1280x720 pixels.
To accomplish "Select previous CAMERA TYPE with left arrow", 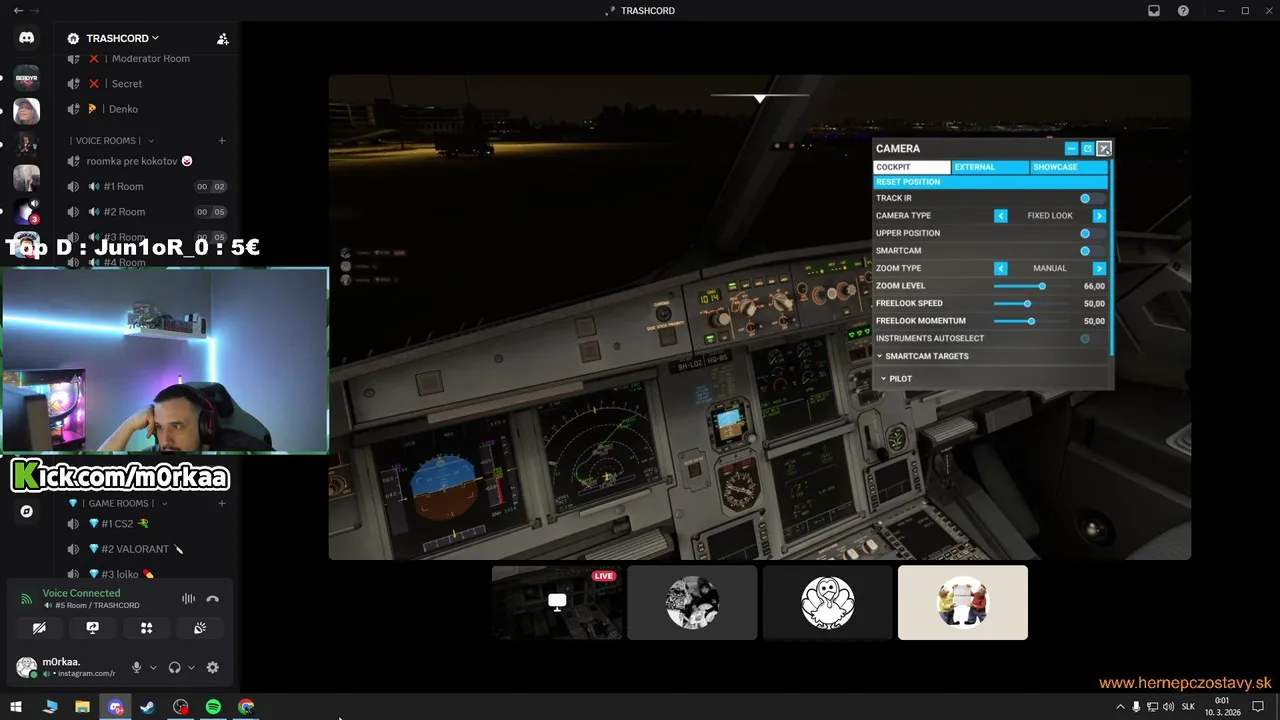I will (x=1000, y=216).
